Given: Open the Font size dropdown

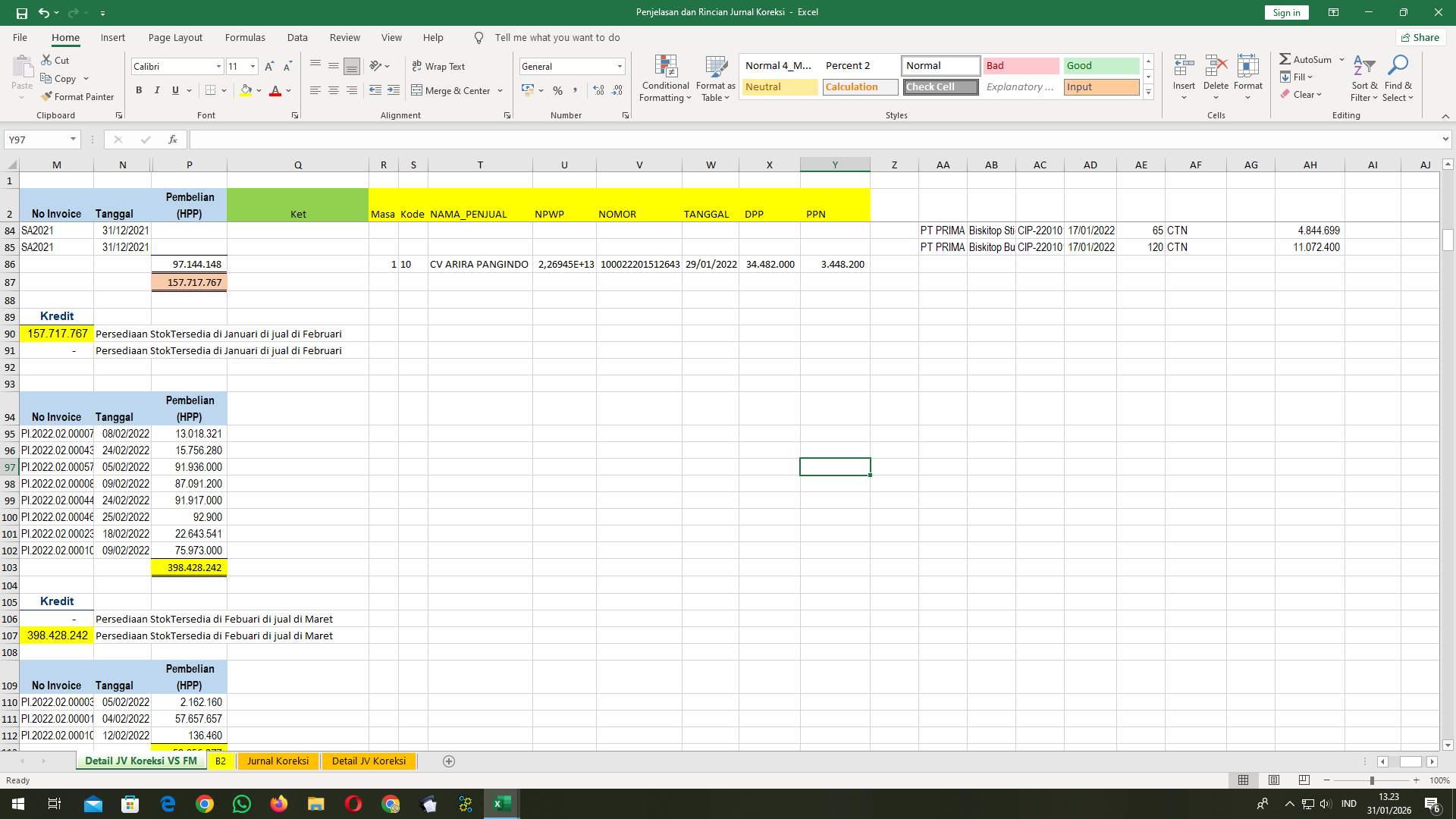Looking at the screenshot, I should [x=253, y=66].
